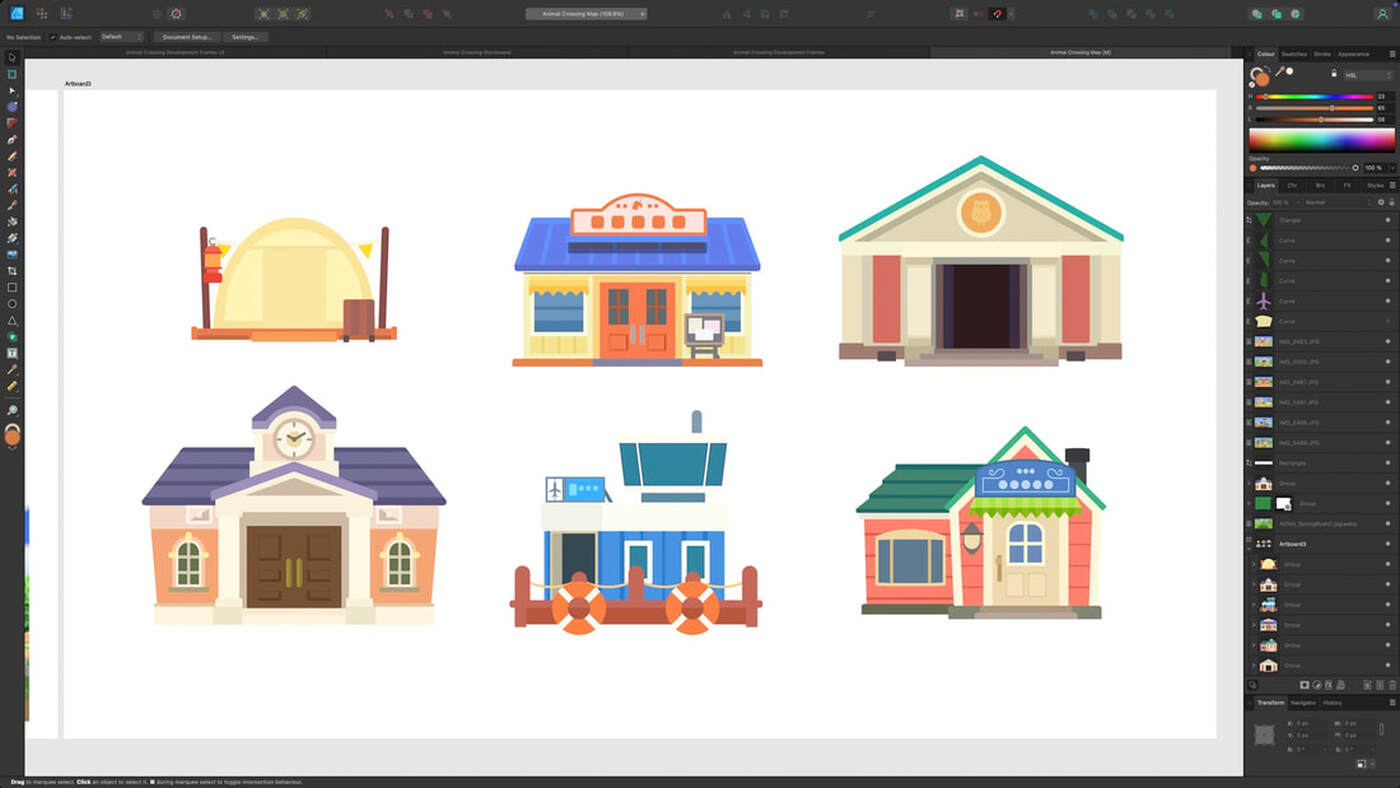Click the Delete Layer trash icon
This screenshot has height=788, width=1400.
point(1392,685)
